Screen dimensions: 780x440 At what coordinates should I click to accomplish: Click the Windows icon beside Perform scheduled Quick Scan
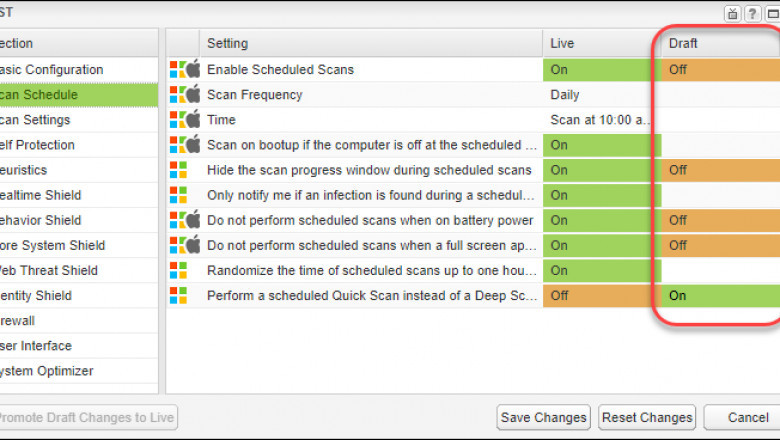tap(178, 295)
